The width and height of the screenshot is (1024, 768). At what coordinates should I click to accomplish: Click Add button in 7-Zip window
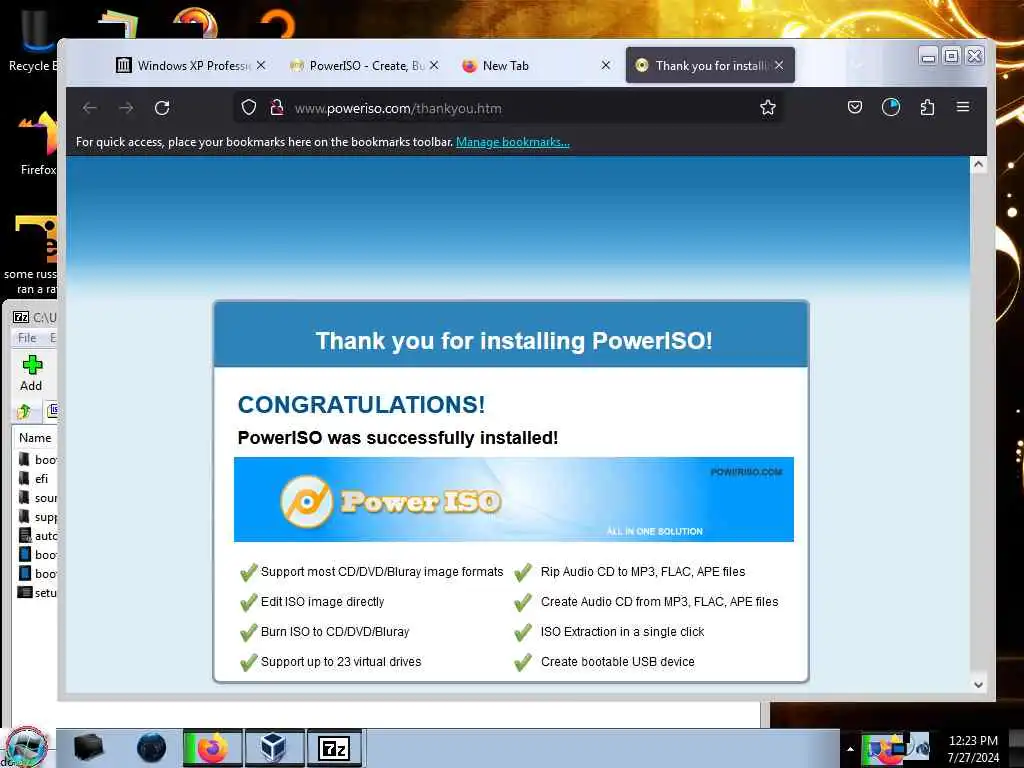pos(31,374)
